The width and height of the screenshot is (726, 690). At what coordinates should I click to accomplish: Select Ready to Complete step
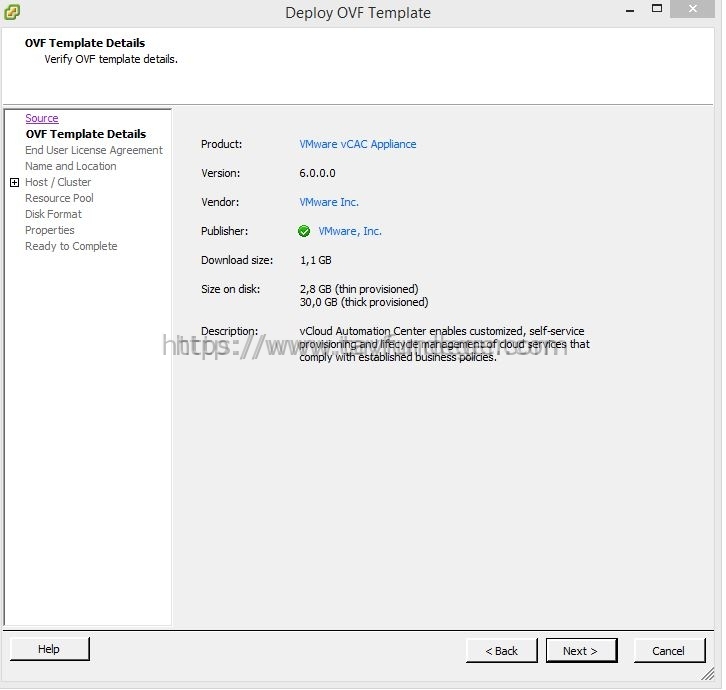(x=71, y=246)
